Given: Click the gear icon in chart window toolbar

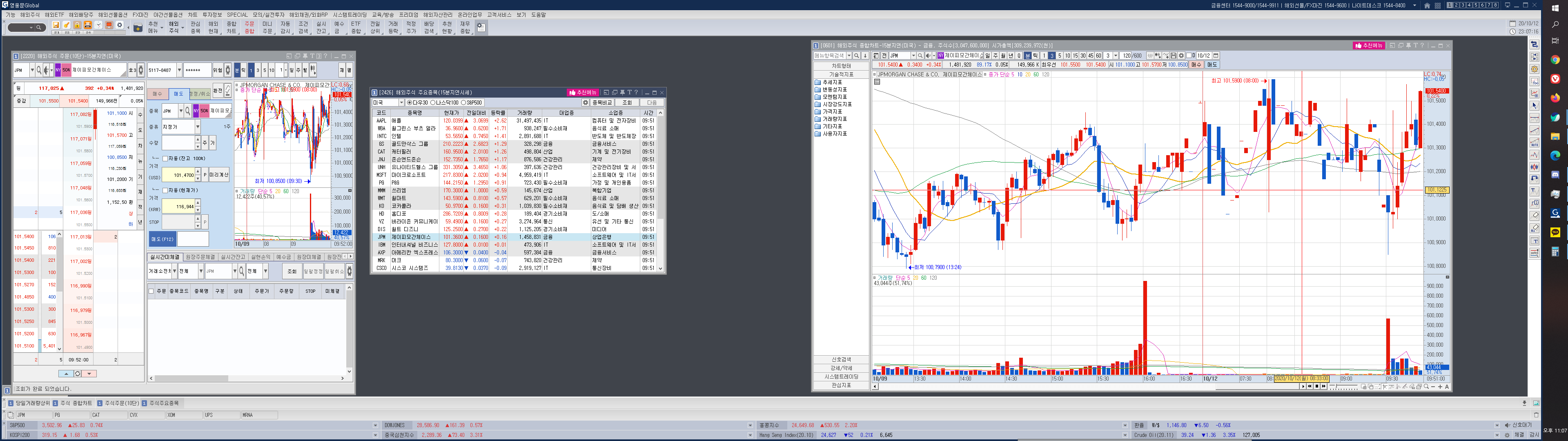Looking at the screenshot, I should pos(1181,56).
